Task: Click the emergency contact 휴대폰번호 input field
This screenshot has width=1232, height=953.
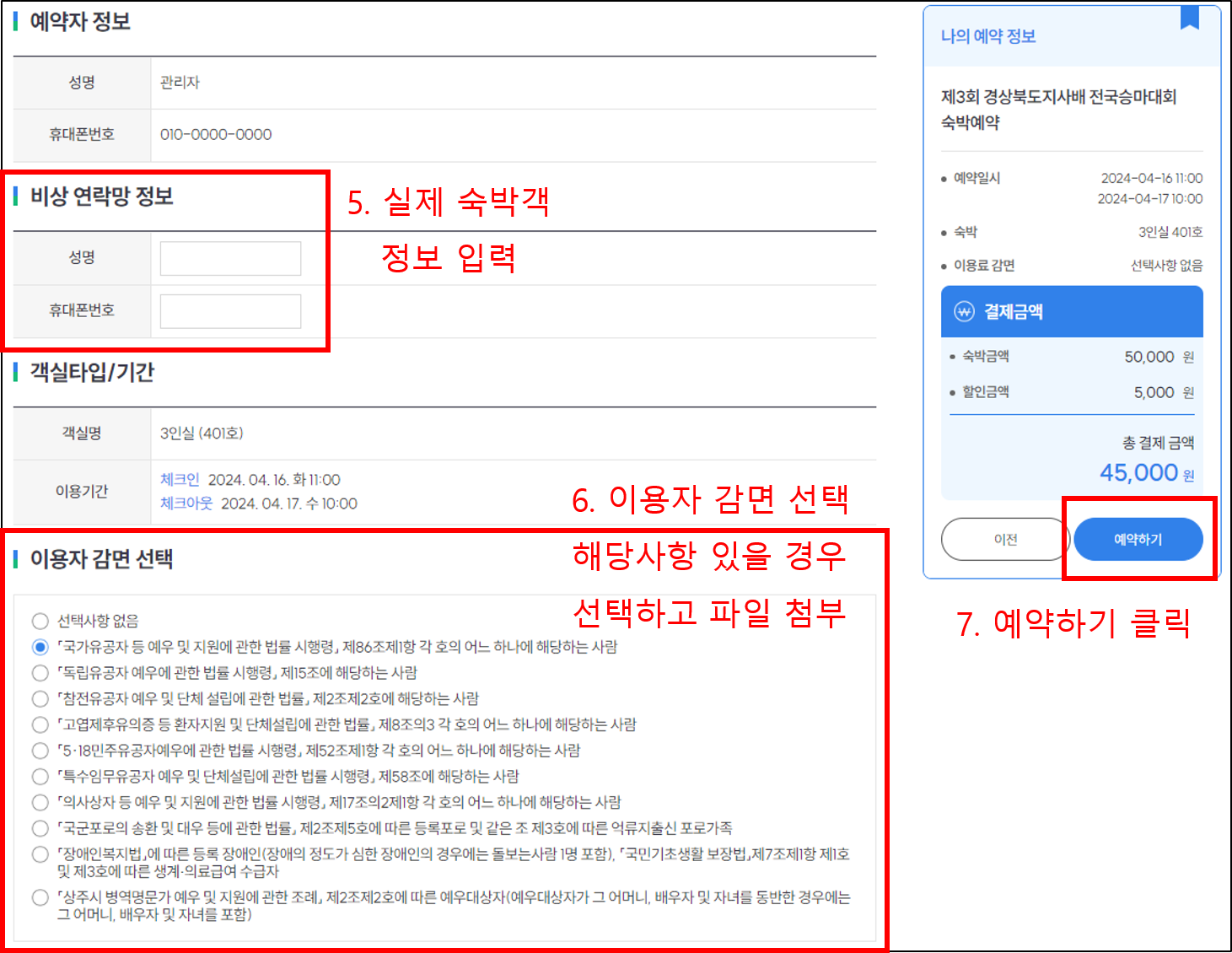Action: point(230,311)
